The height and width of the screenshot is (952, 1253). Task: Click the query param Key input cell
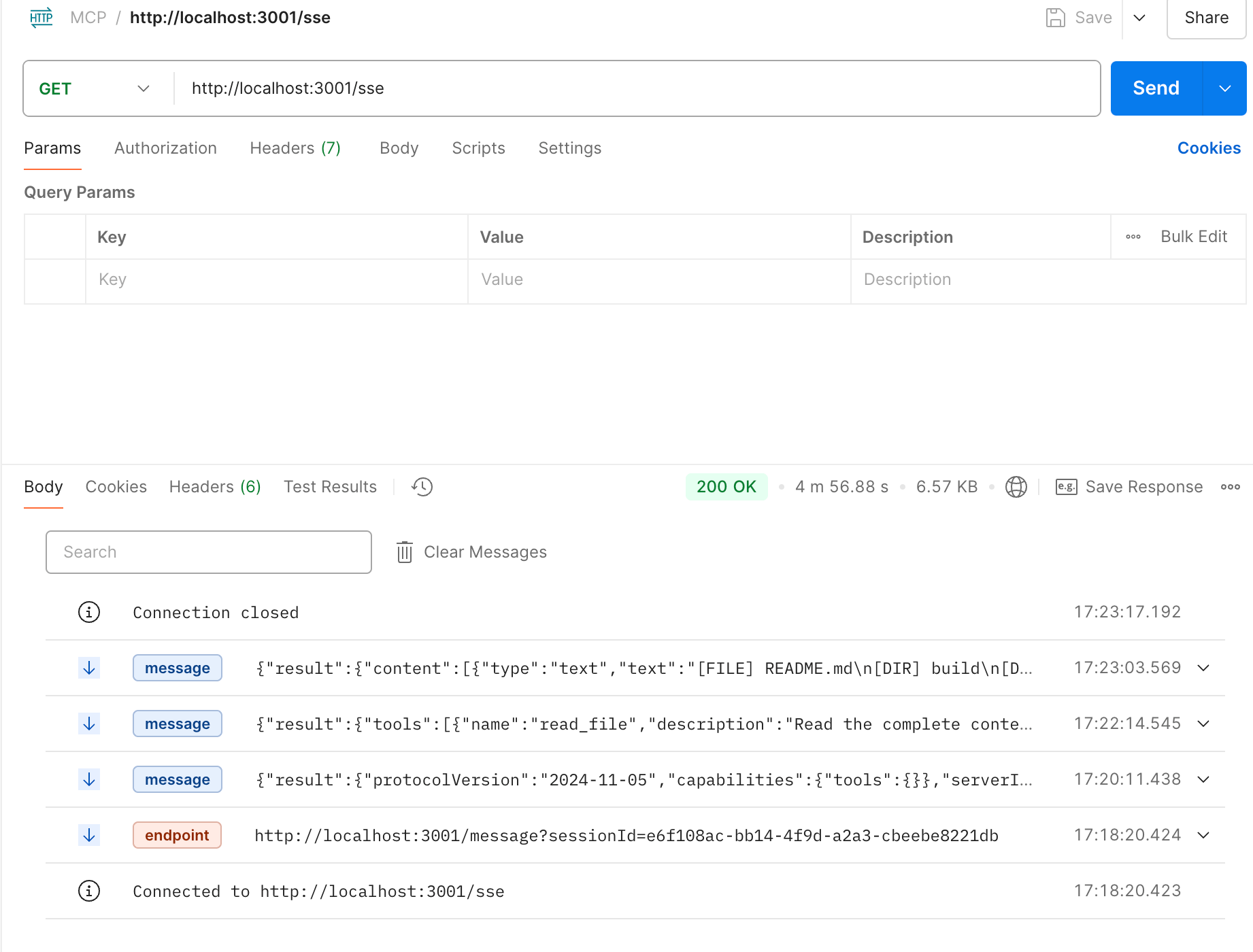(276, 280)
